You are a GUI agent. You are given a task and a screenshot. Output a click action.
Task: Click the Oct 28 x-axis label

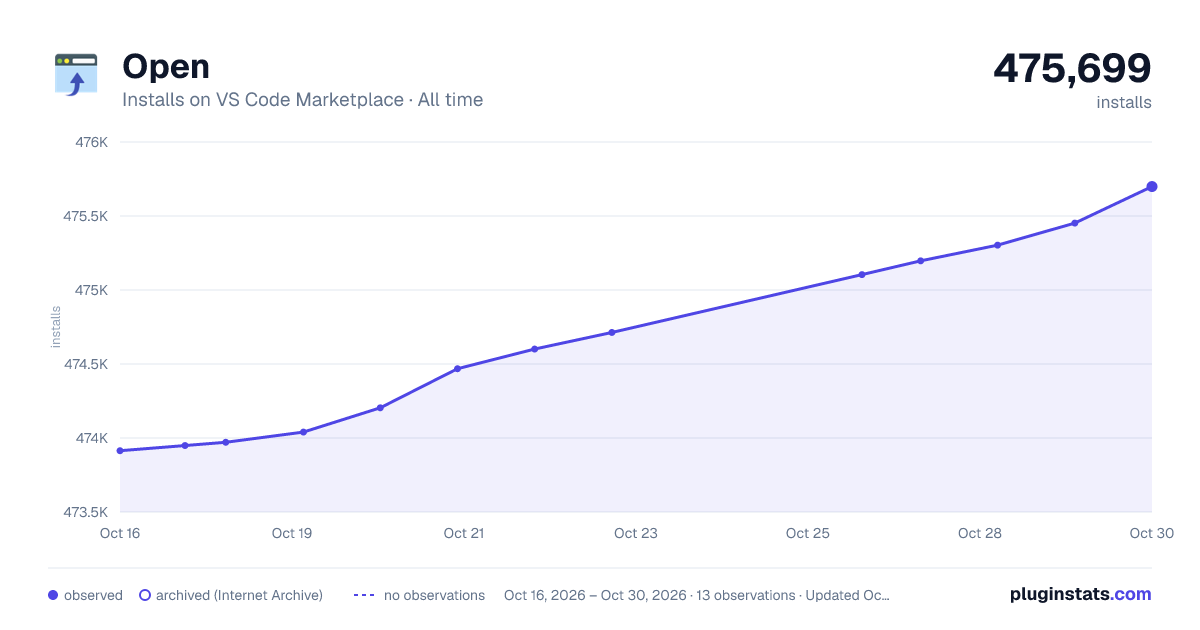980,533
